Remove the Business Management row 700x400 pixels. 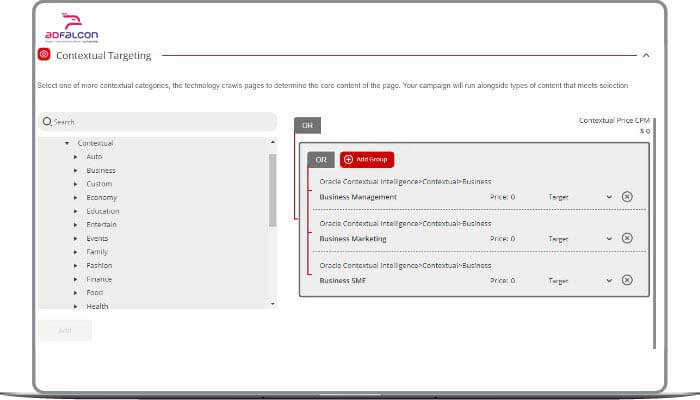pos(627,197)
